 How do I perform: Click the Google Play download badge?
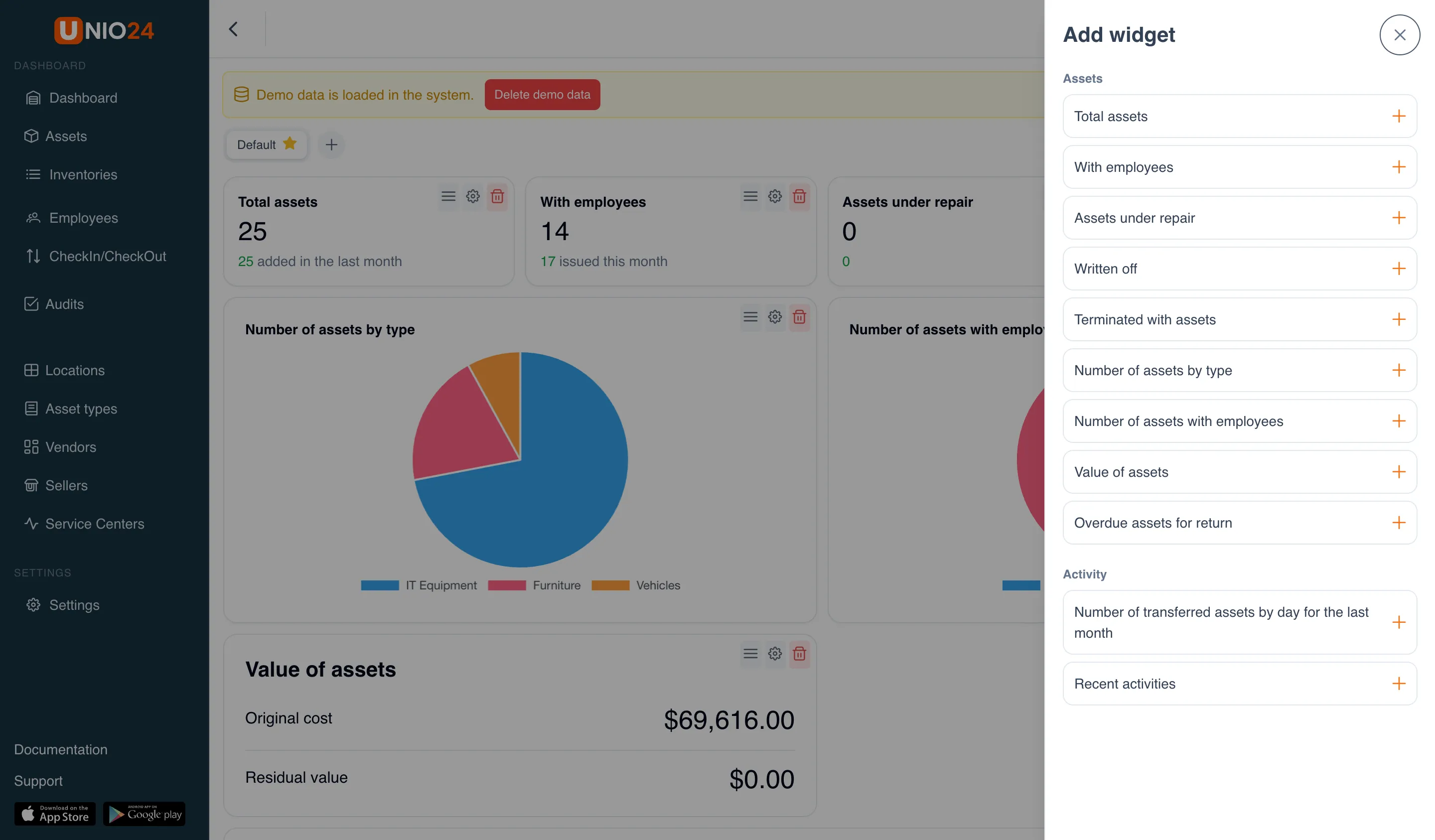pyautogui.click(x=144, y=814)
